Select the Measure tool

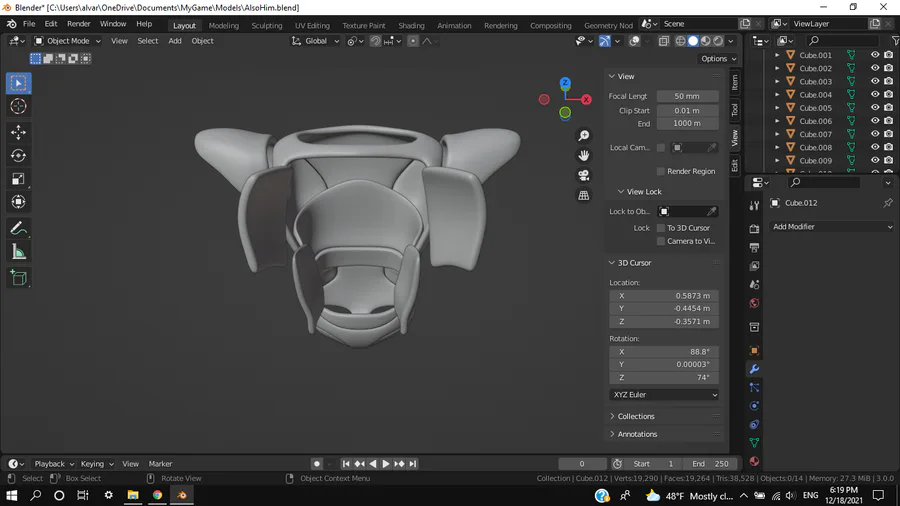pos(18,251)
